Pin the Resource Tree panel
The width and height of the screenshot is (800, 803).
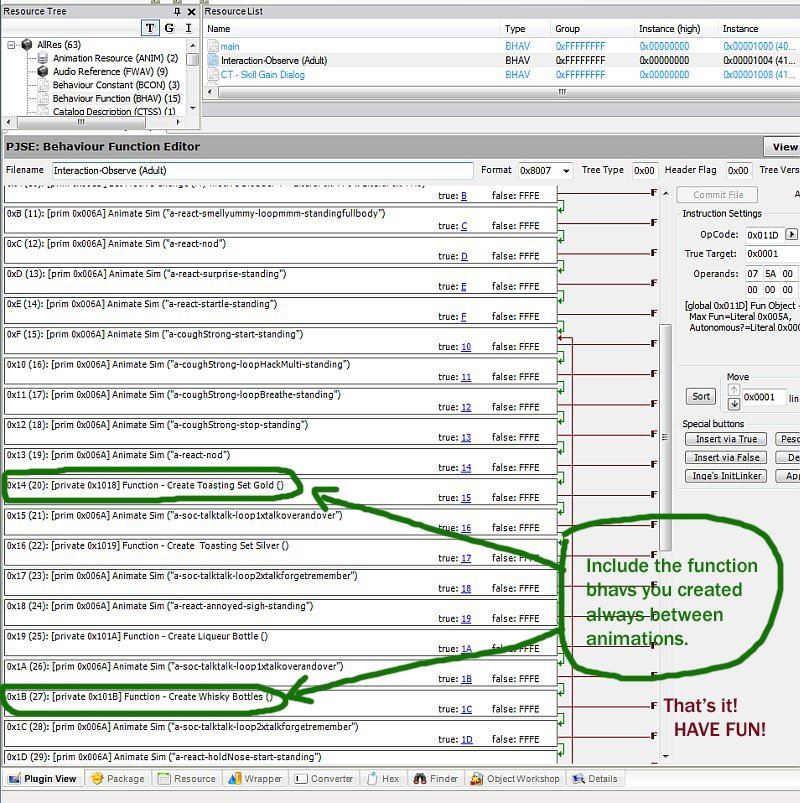(177, 11)
